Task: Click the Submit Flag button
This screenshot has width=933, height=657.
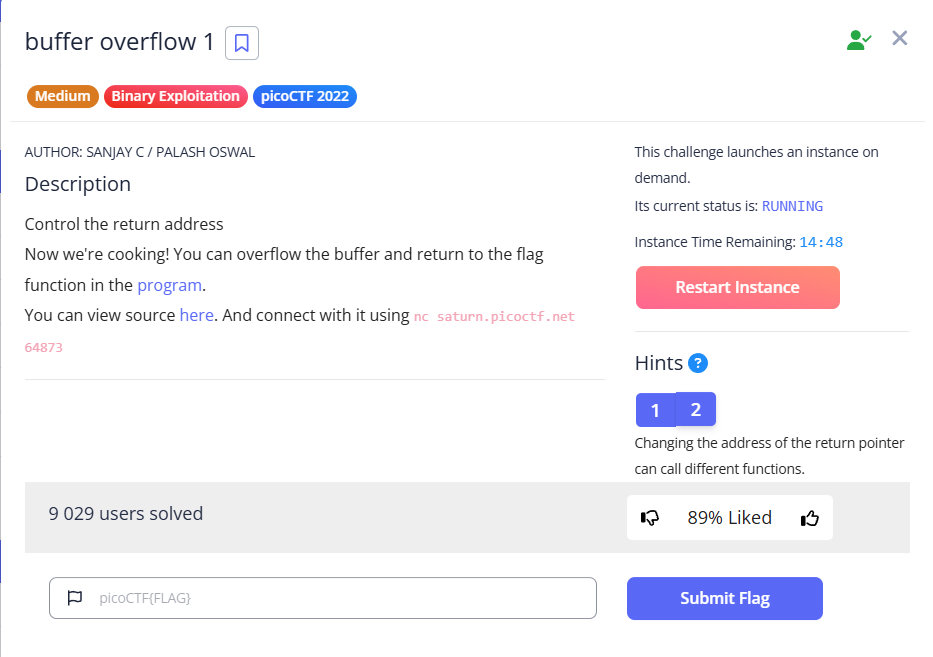Action: [724, 598]
